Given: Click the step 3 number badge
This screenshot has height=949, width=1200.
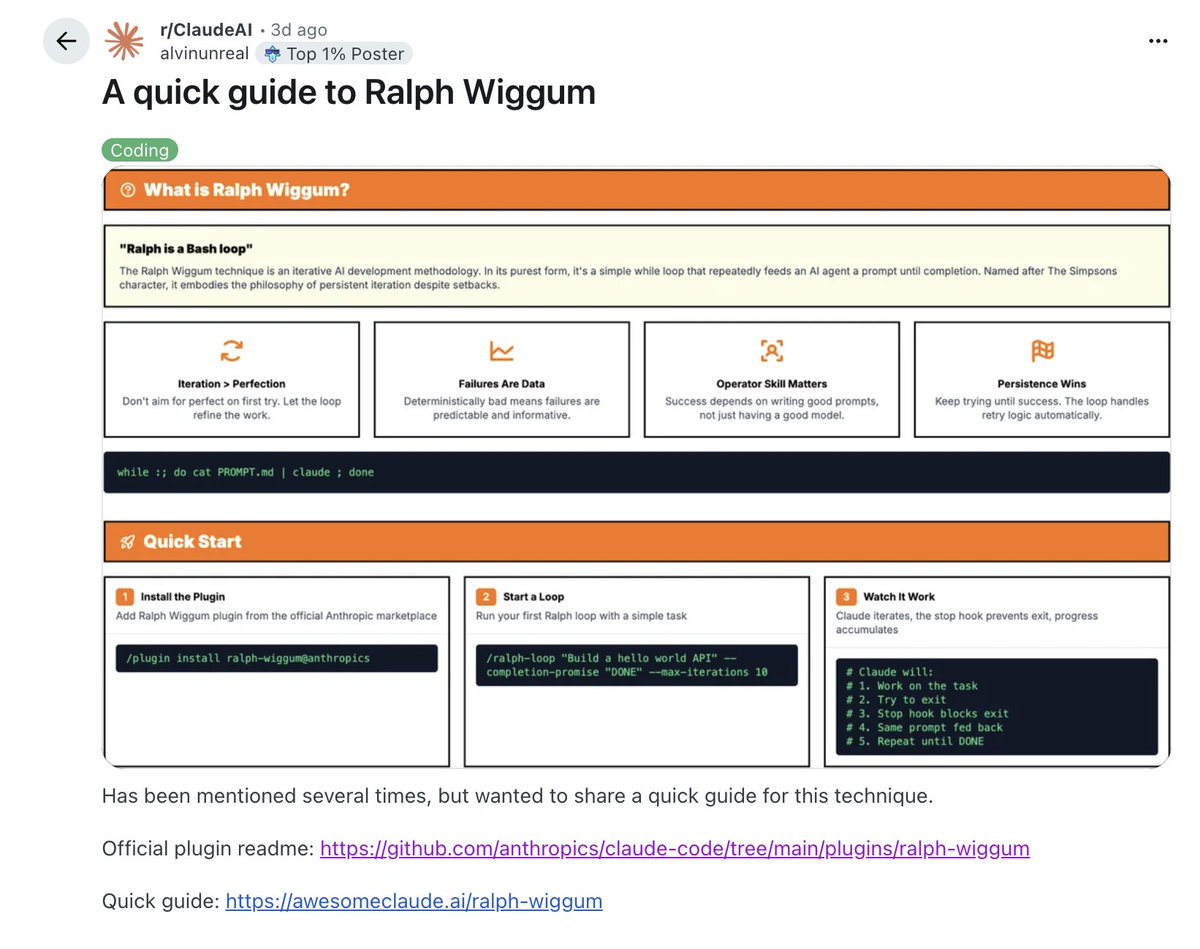Looking at the screenshot, I should coord(845,597).
